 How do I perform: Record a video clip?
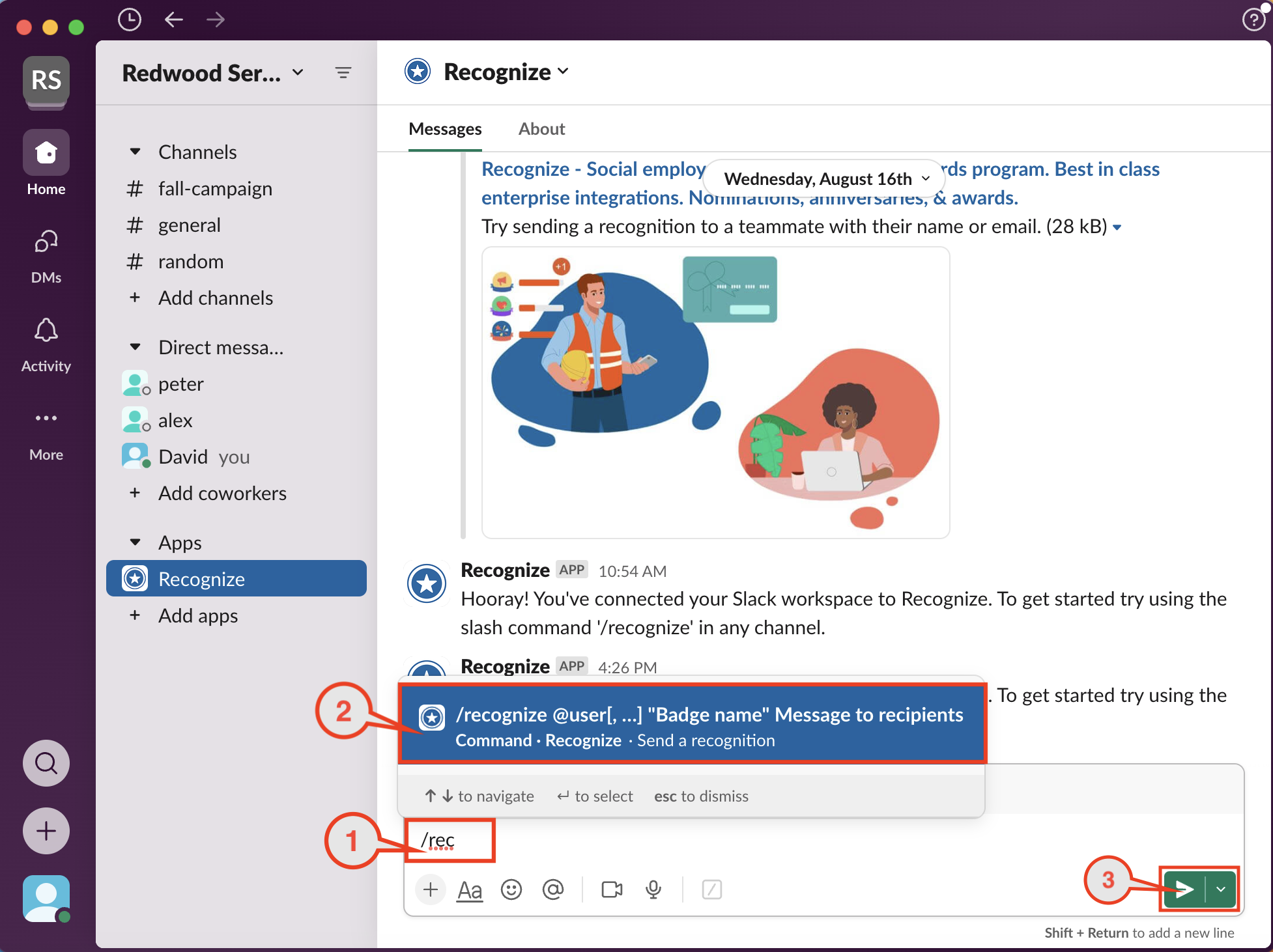pos(612,889)
